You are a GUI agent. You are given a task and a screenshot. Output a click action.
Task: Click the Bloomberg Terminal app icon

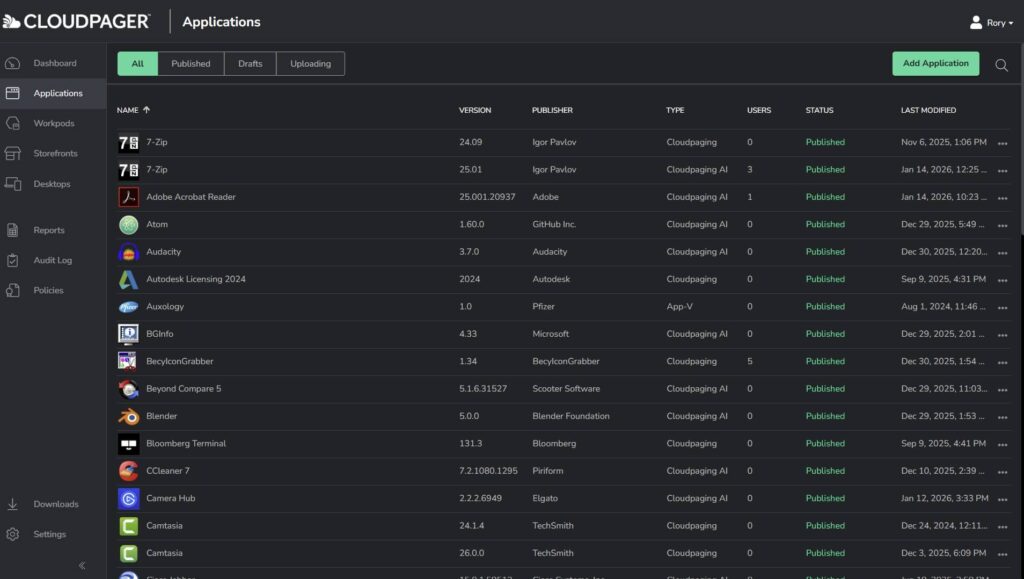[129, 444]
